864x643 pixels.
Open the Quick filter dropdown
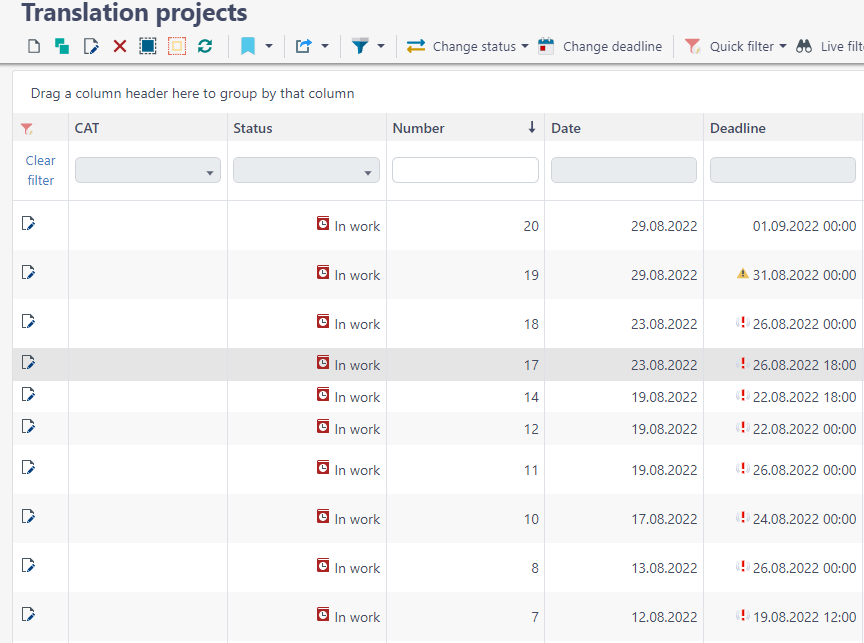click(x=782, y=46)
